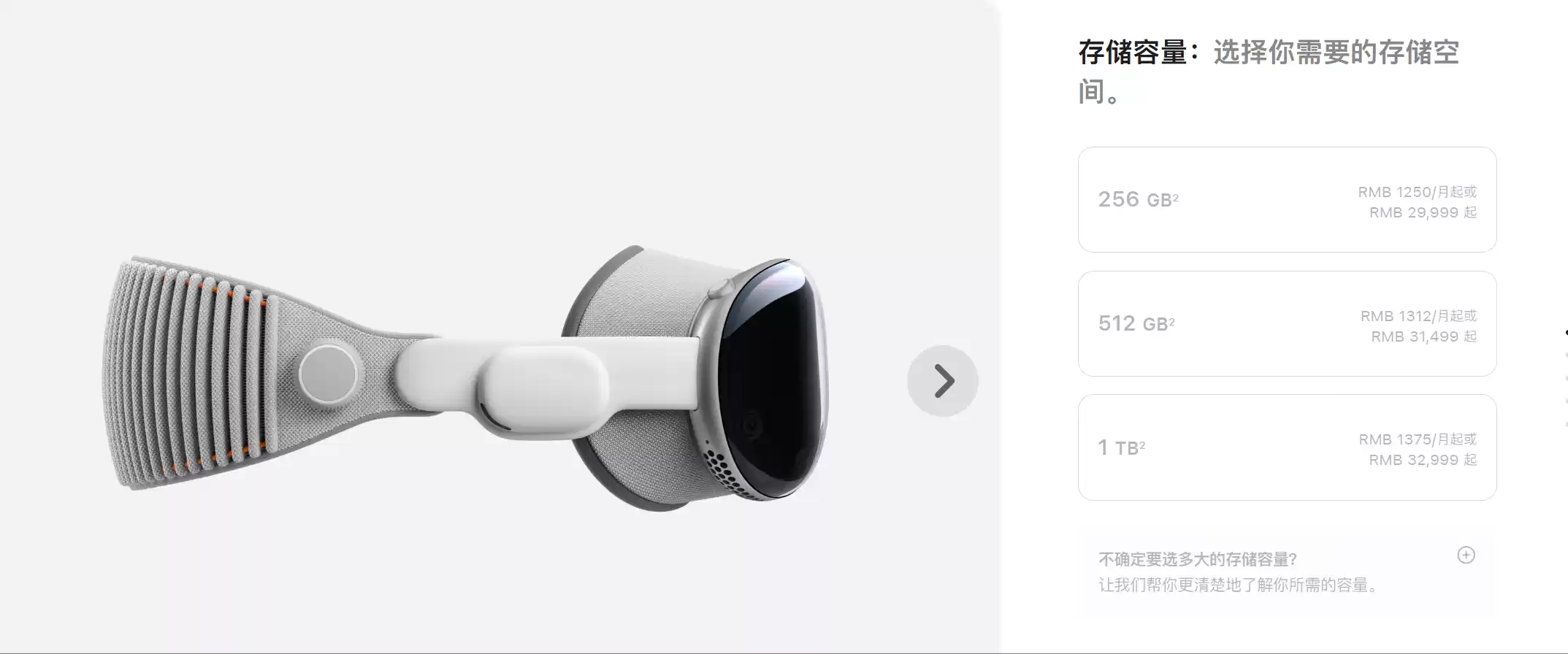Select the 512 GB storage option
The height and width of the screenshot is (654, 1568).
(x=1287, y=324)
